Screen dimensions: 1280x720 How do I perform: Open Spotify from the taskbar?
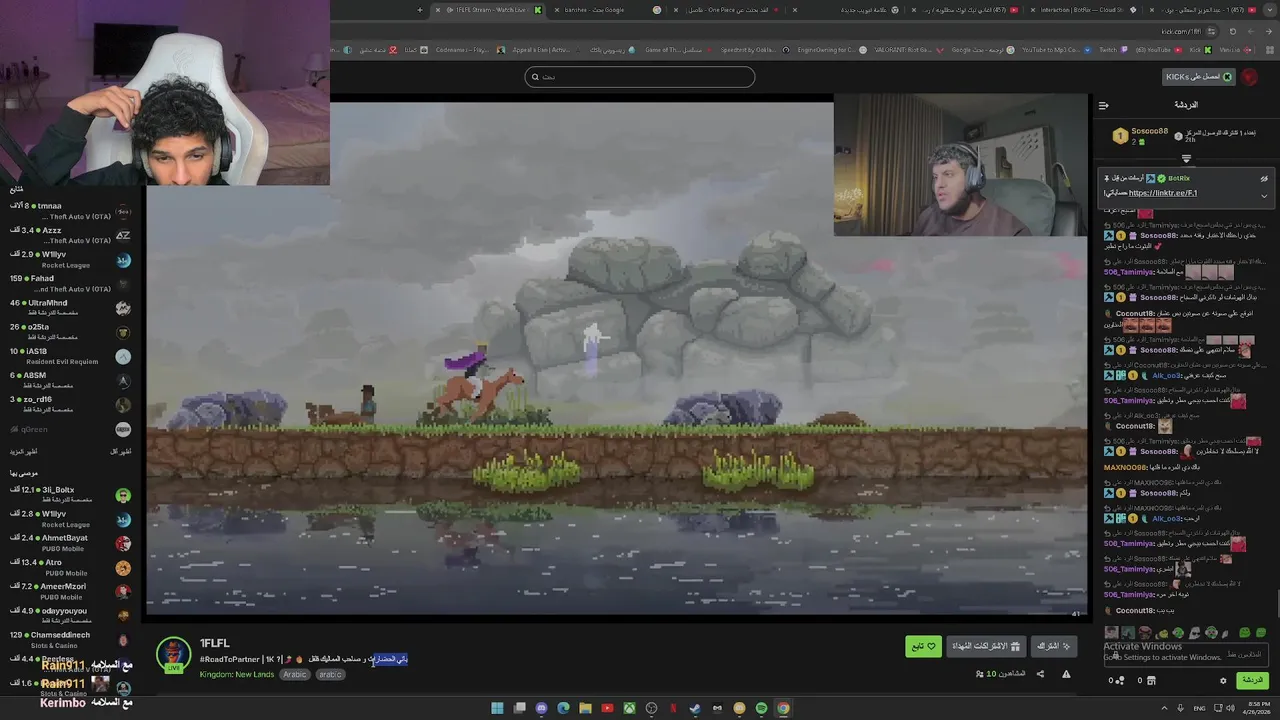point(761,708)
